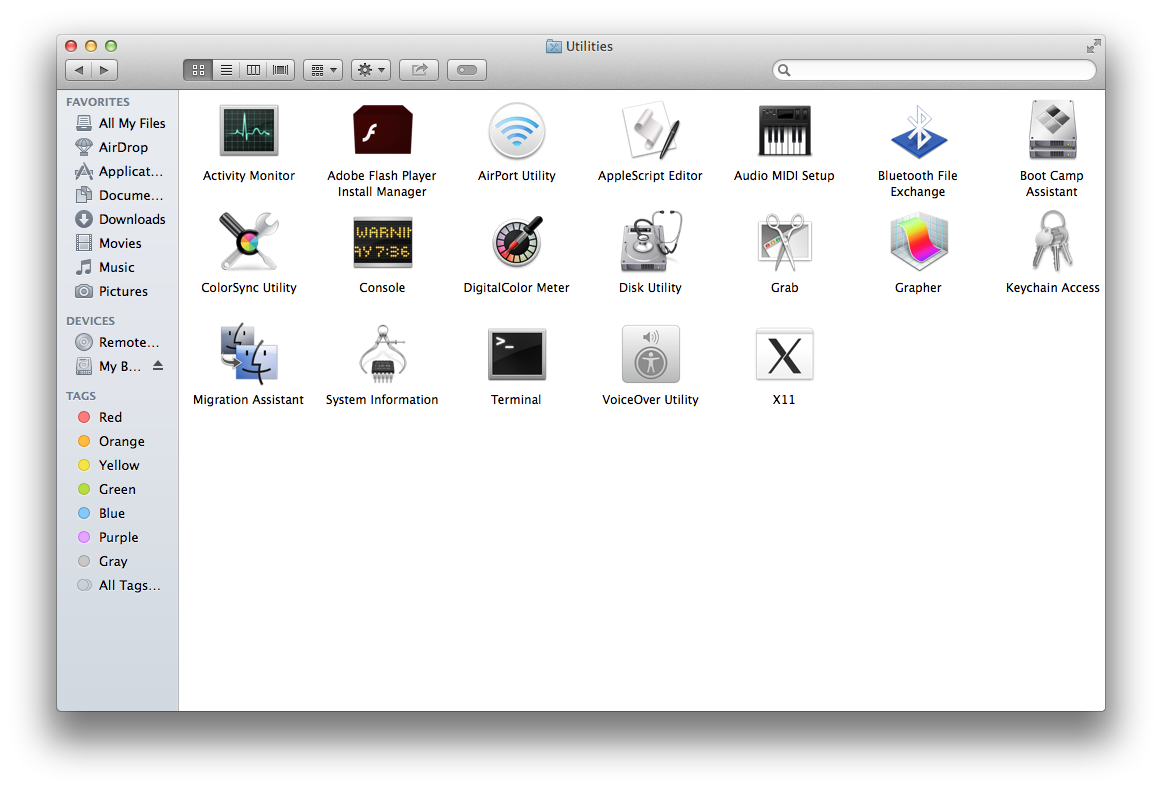Go back with the left arrow button
Viewport: 1162px width, 790px height.
79,70
